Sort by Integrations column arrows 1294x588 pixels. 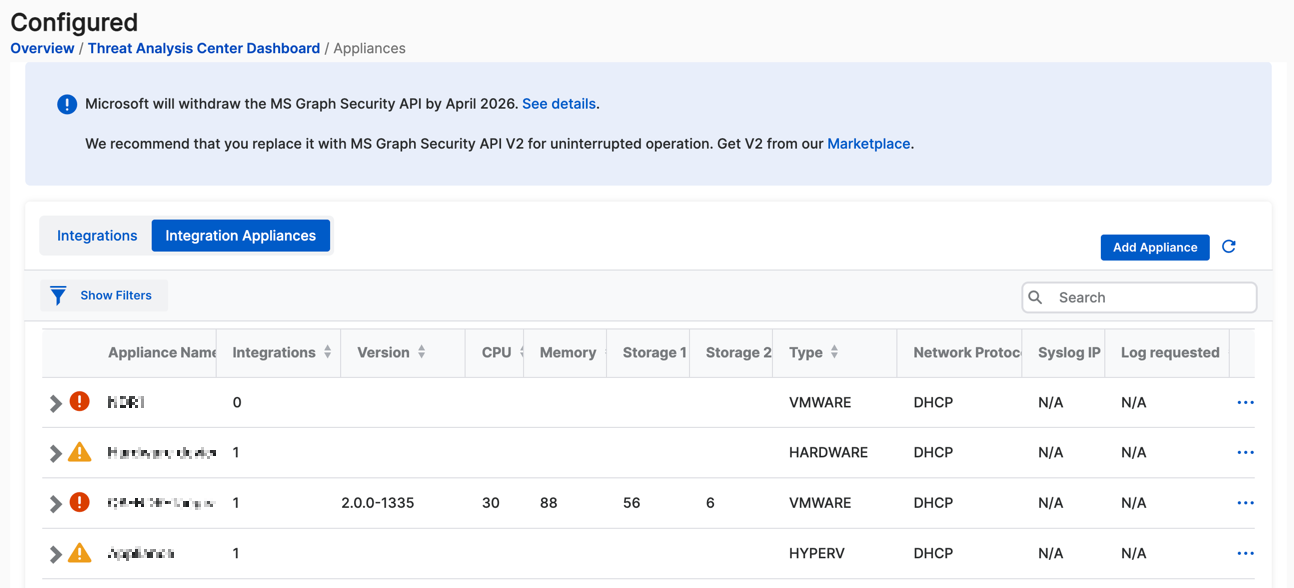(x=327, y=352)
